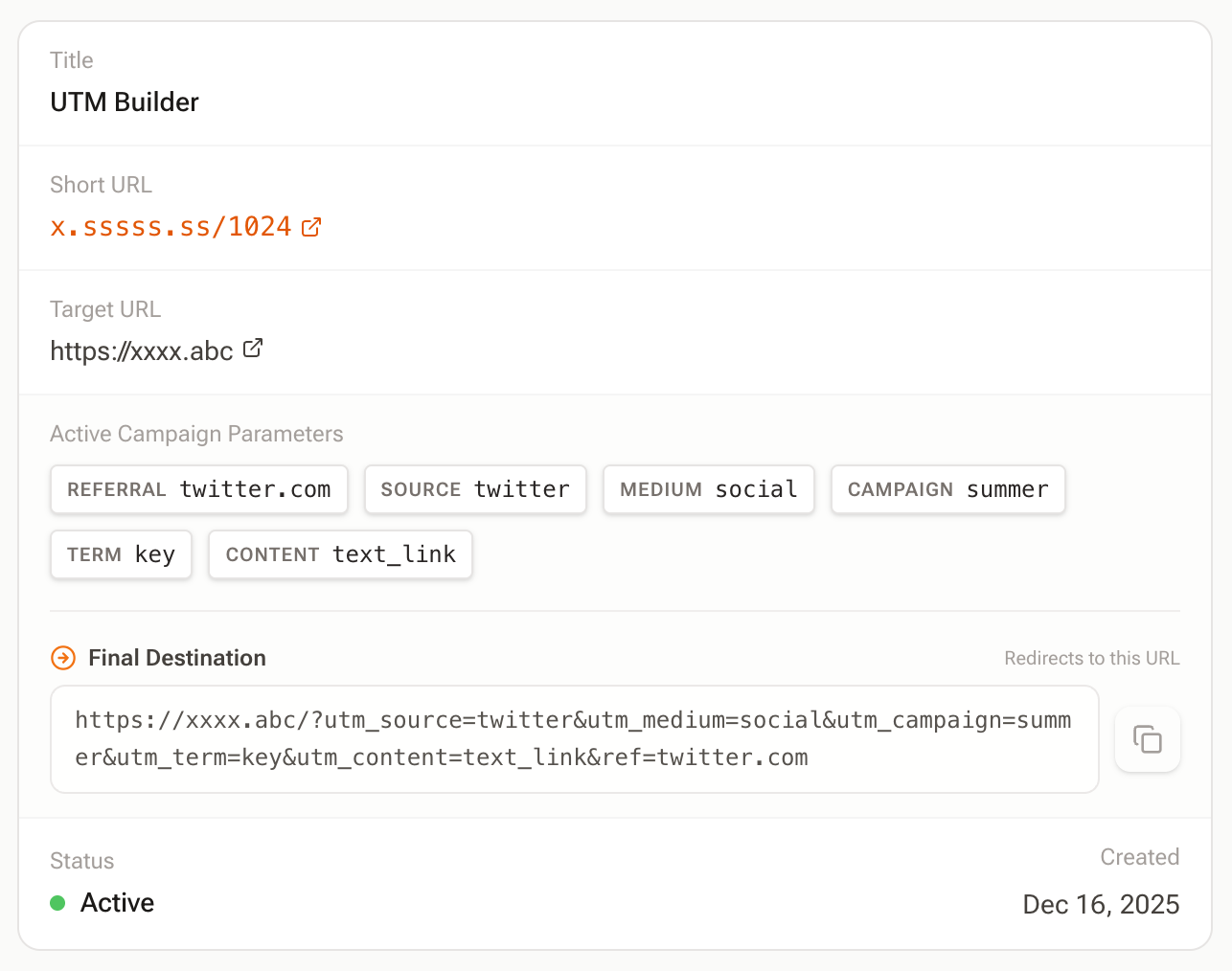Click the copy final destination URL icon
Viewport: 1232px width, 971px height.
[1147, 739]
